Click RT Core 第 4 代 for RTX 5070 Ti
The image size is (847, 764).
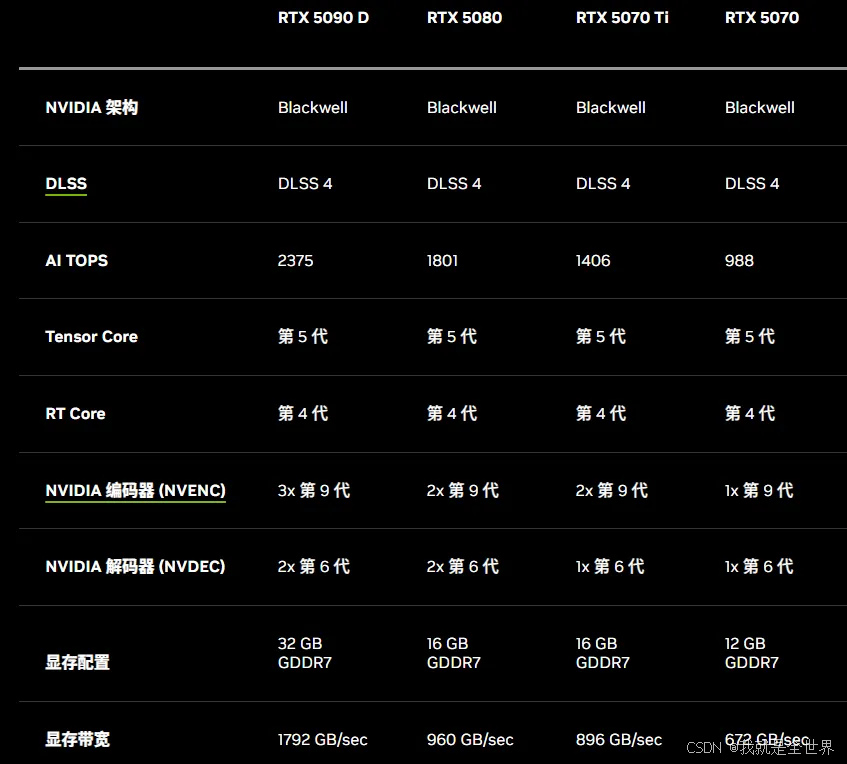coord(601,414)
